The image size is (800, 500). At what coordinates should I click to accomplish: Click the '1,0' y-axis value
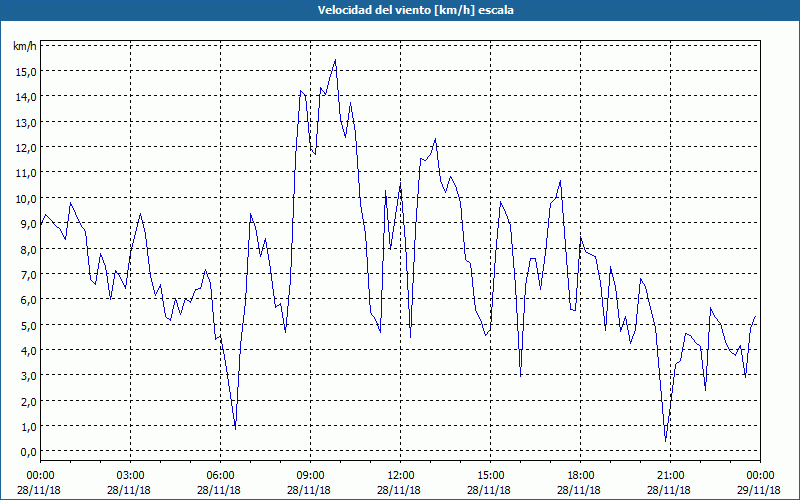28,426
